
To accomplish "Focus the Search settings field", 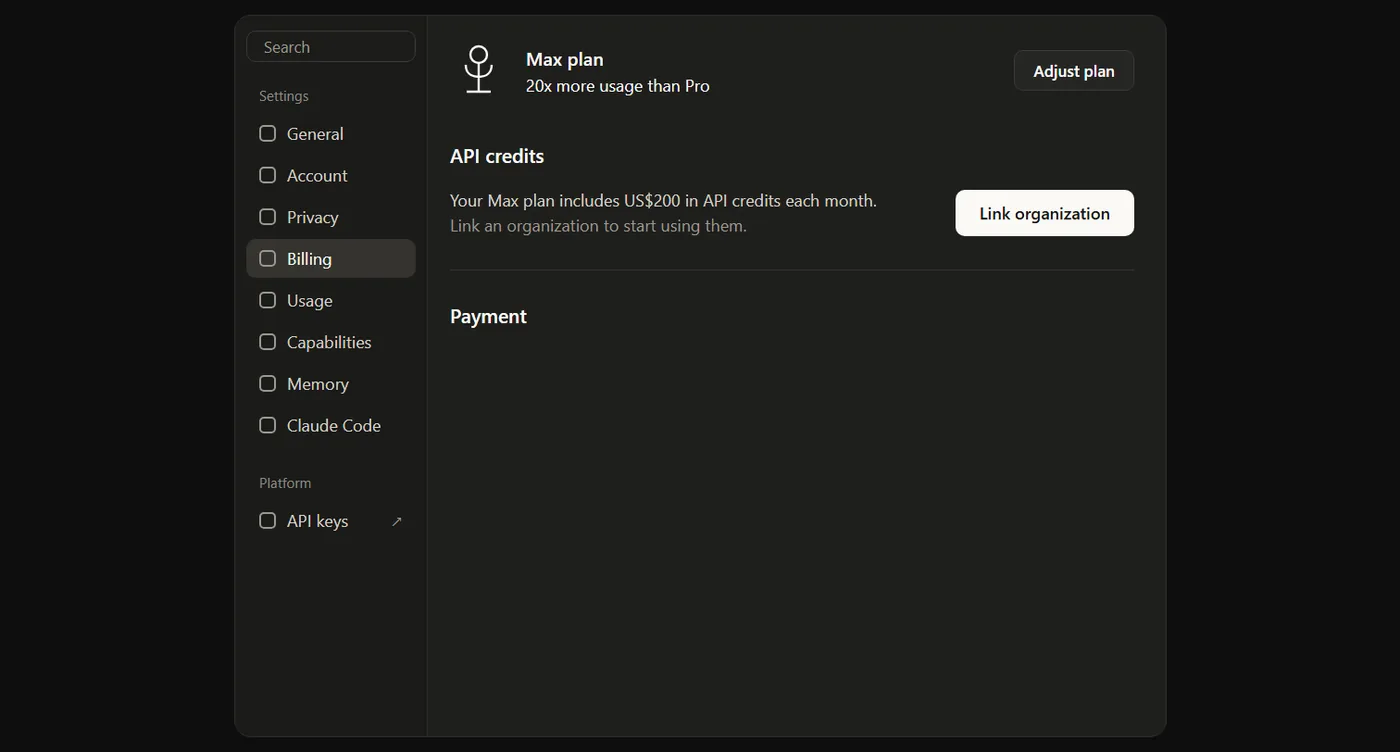I will [331, 47].
